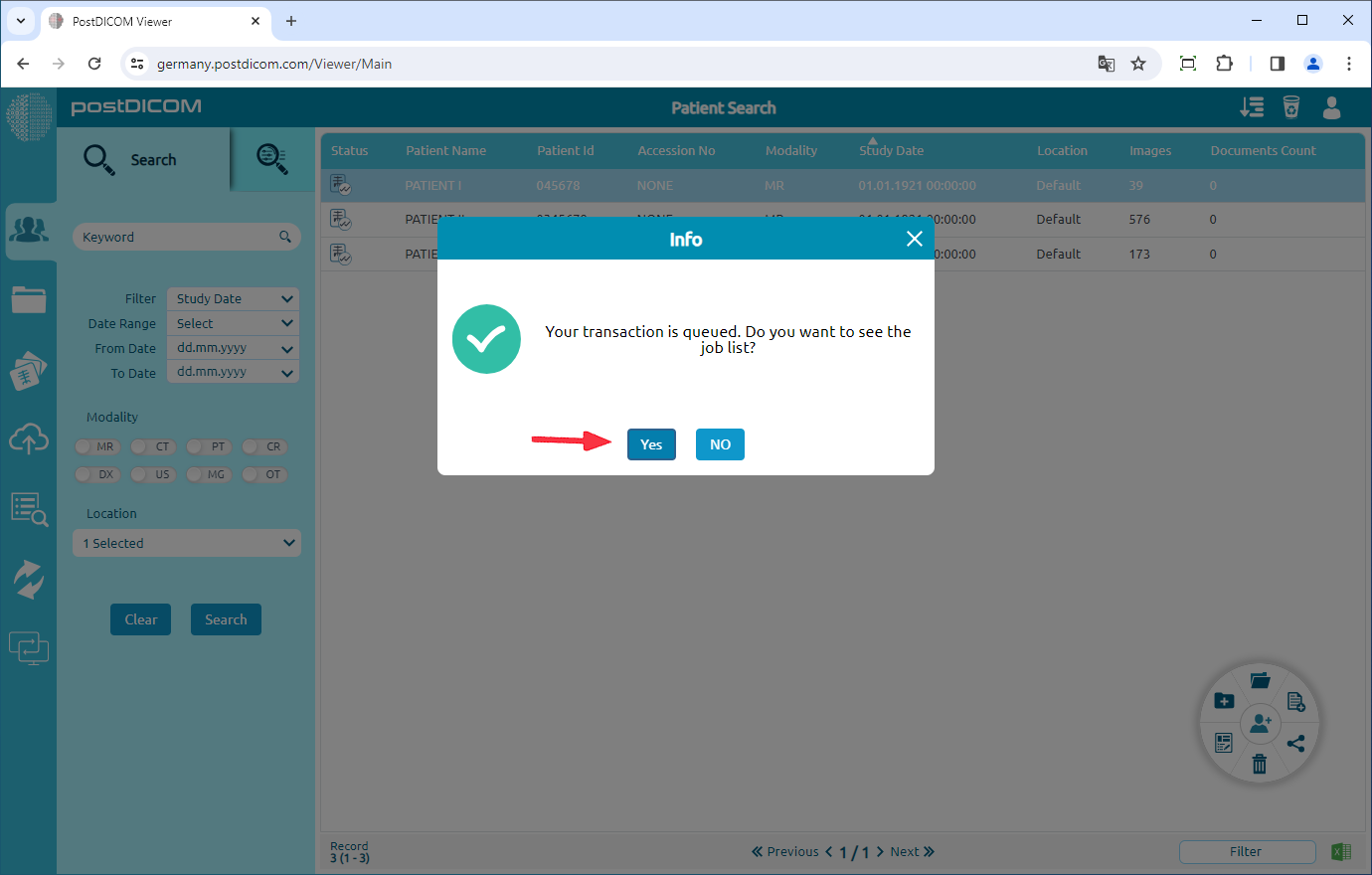Viewport: 1372px width, 875px height.
Task: Click the Keyword search input field
Action: (x=177, y=237)
